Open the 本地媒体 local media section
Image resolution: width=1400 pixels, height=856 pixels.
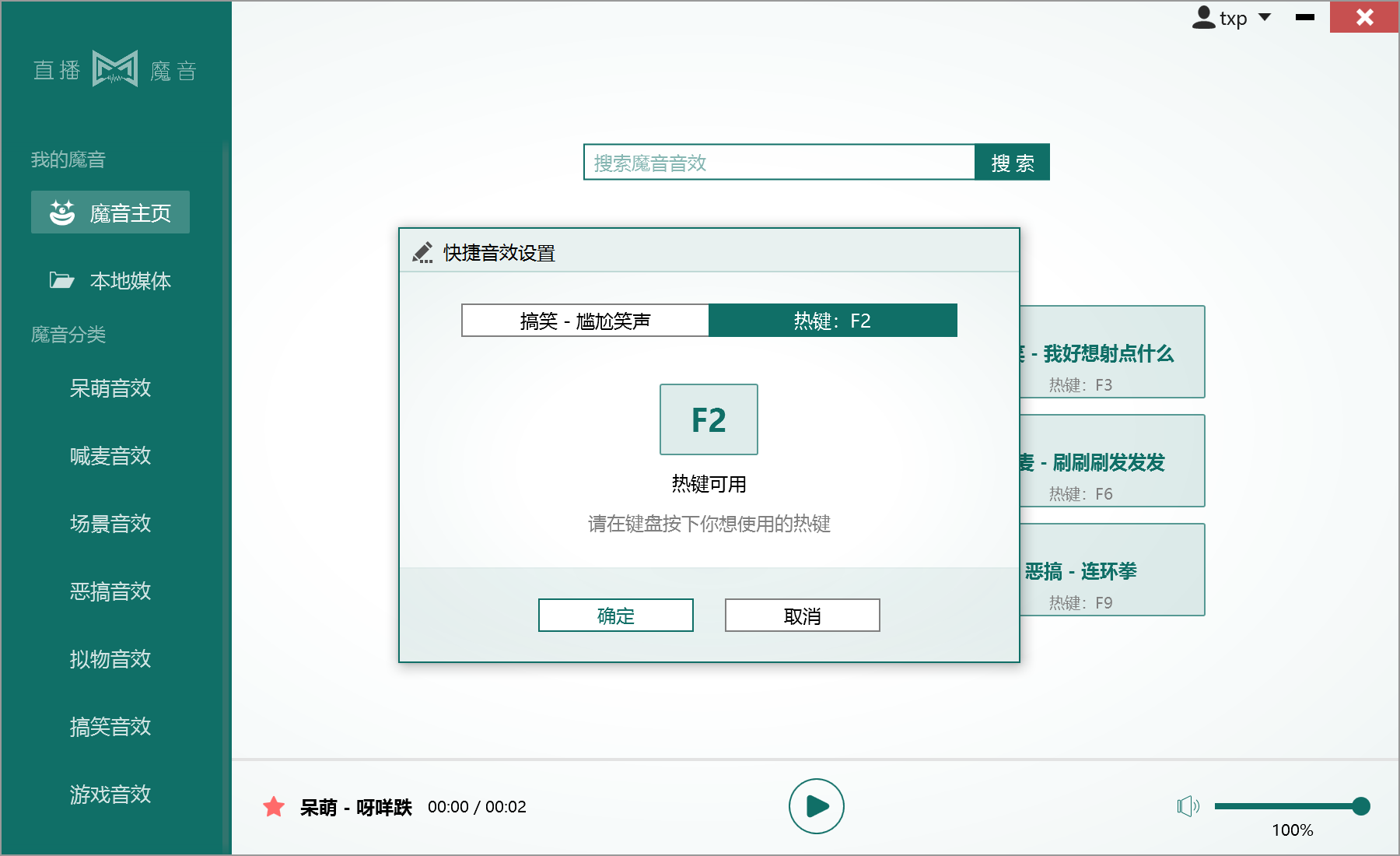click(110, 280)
